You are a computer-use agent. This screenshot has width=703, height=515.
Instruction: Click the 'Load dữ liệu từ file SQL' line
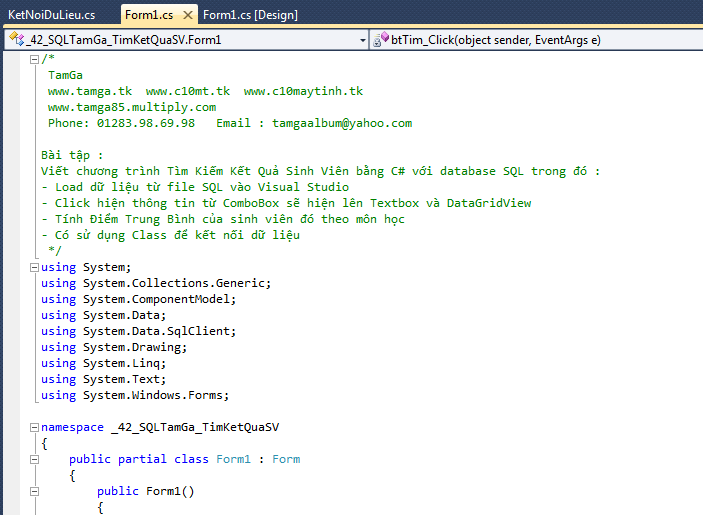tap(195, 187)
